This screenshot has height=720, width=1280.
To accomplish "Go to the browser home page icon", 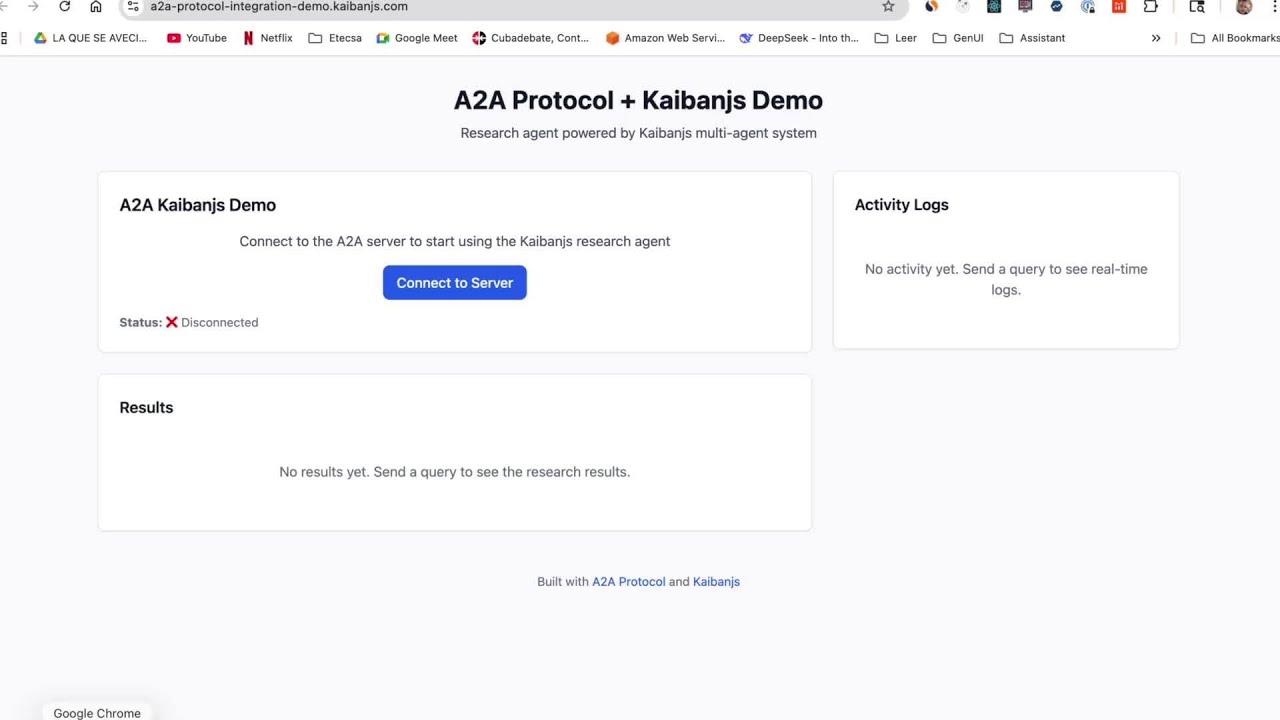I will 96,6.
